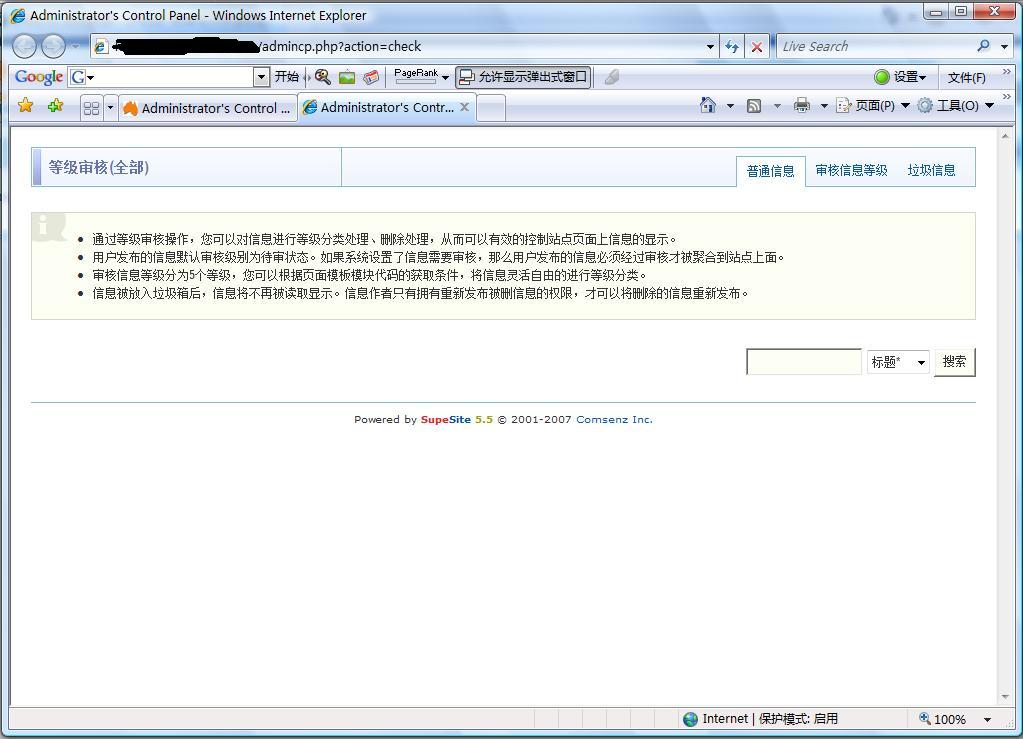
Task: Open RSS feeds icon in command bar
Action: coord(754,106)
